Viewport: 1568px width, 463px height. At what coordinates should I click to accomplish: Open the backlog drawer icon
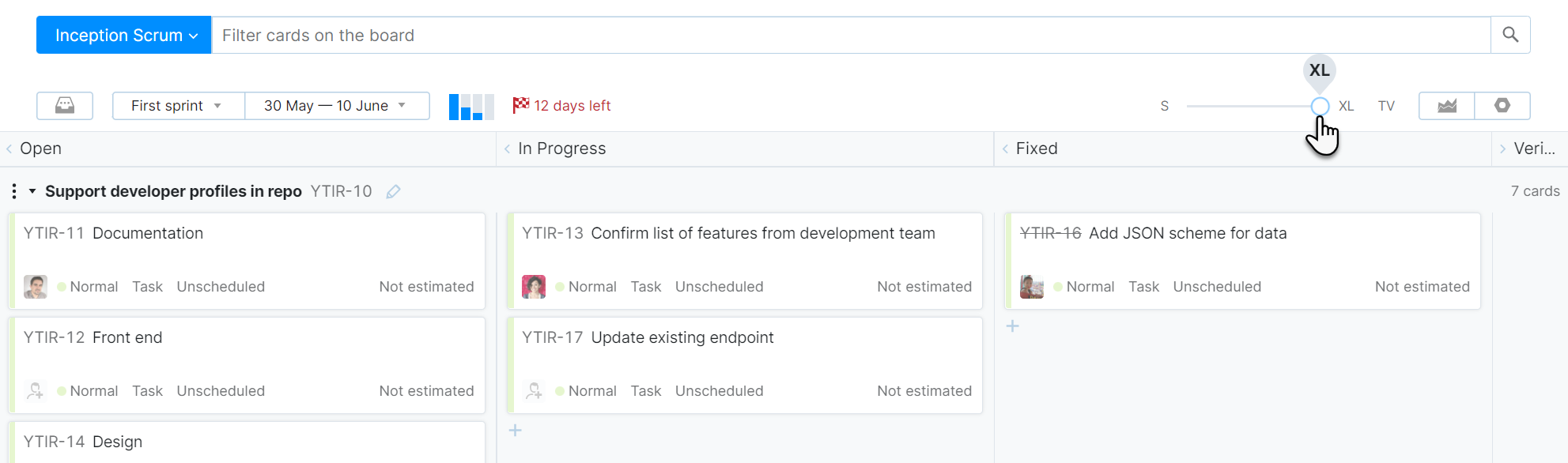(65, 106)
